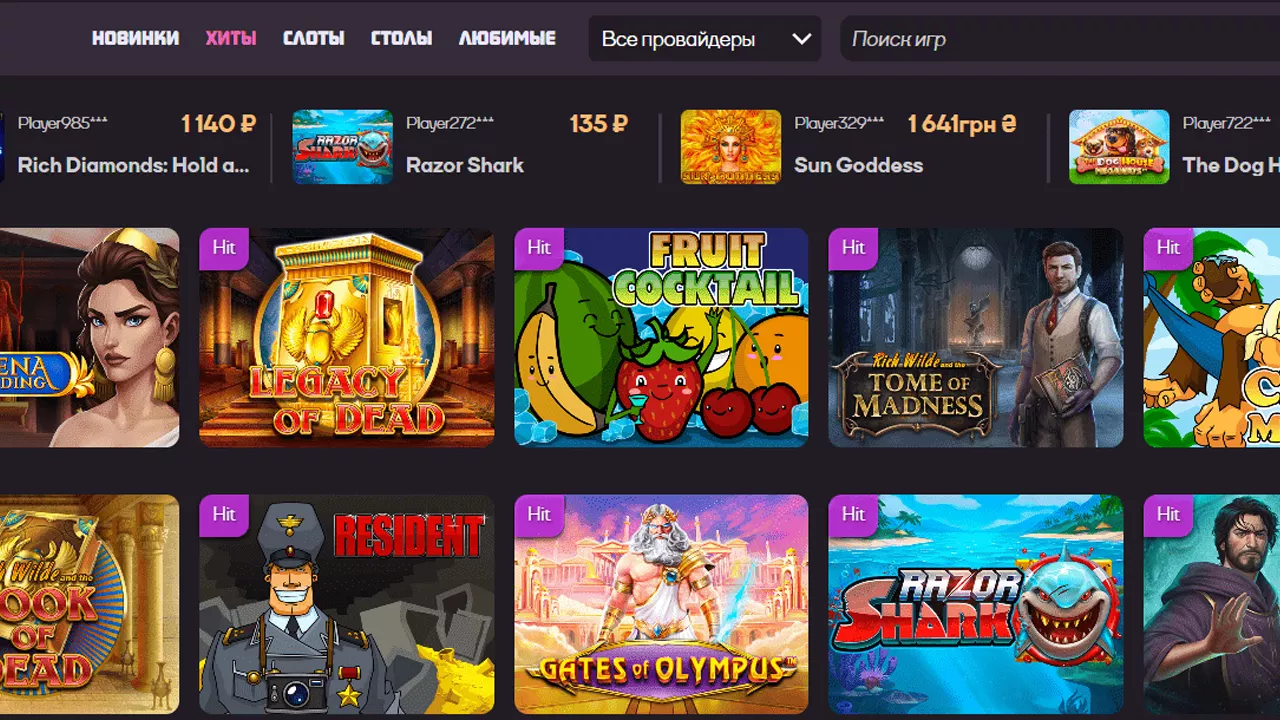
Task: Open The Dog House winner icon
Action: (x=1119, y=147)
